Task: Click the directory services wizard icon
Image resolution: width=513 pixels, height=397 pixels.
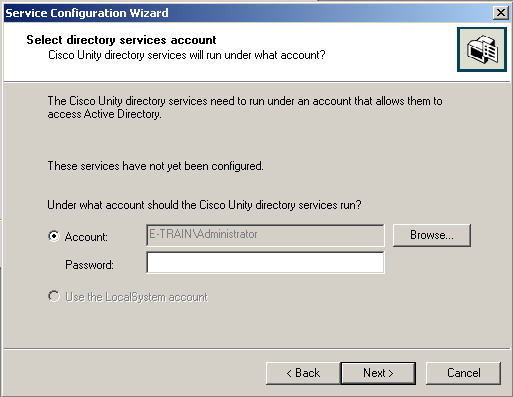Action: pyautogui.click(x=482, y=50)
